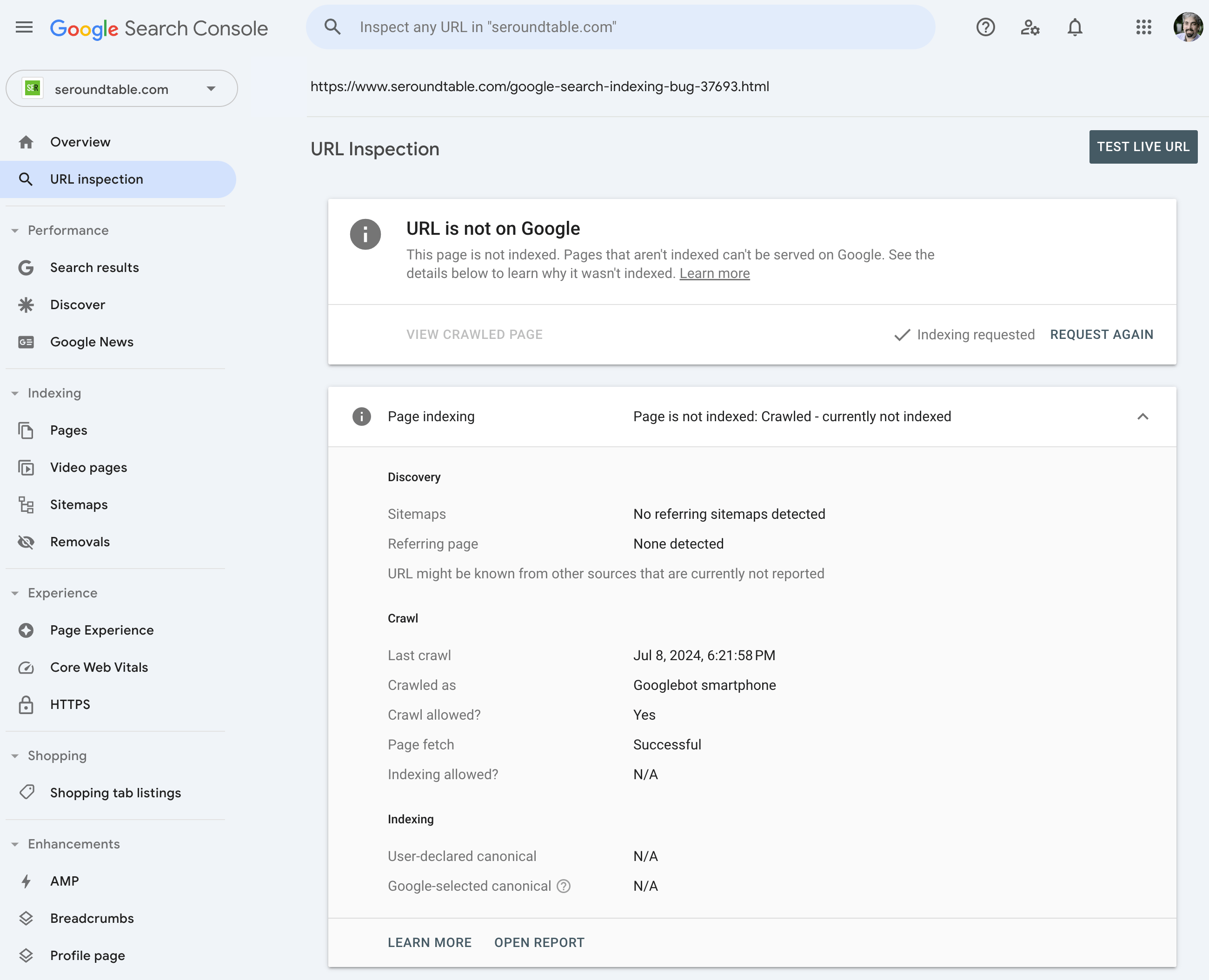1209x980 pixels.
Task: Click the seroundtable.com property favicon
Action: [33, 88]
